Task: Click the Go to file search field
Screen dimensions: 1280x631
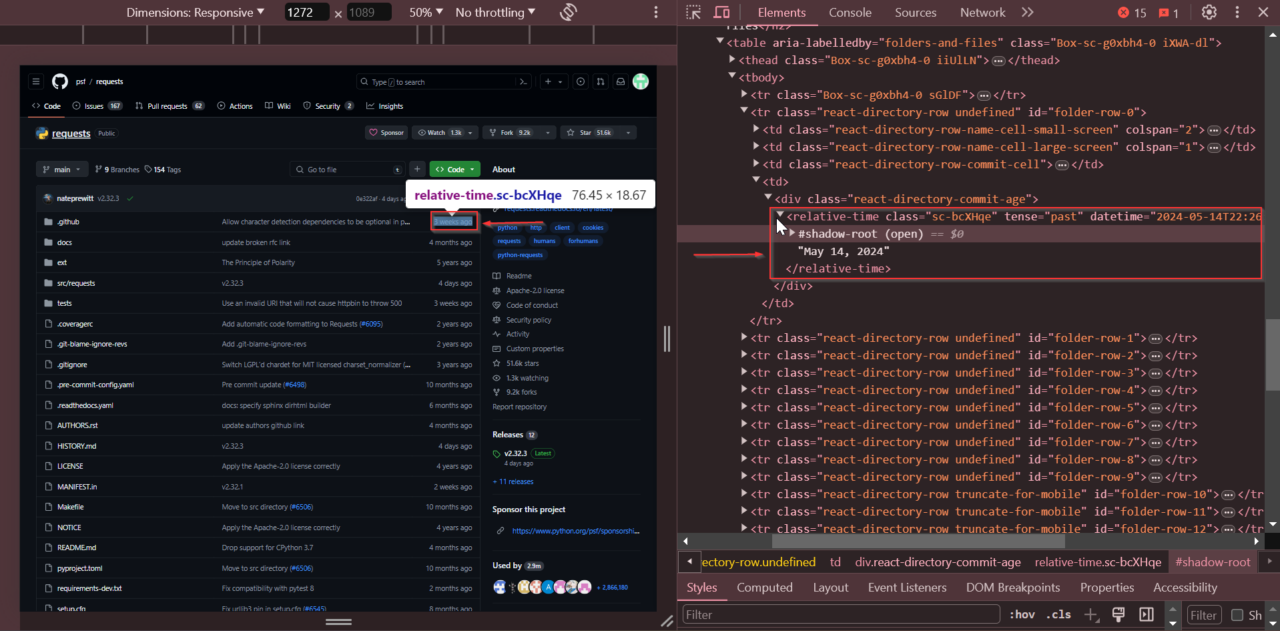Action: pos(347,170)
